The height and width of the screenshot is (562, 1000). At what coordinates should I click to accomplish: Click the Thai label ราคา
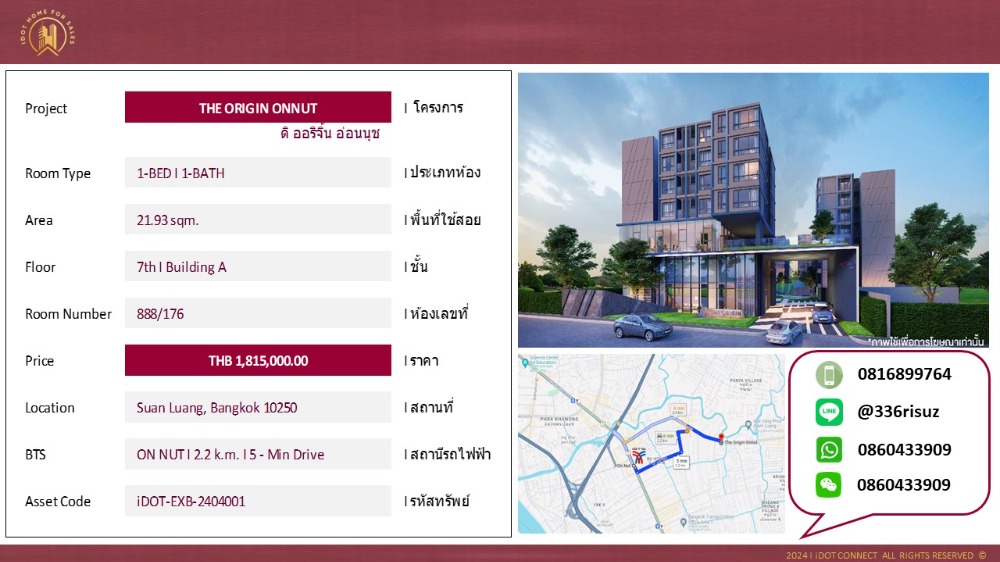(424, 360)
